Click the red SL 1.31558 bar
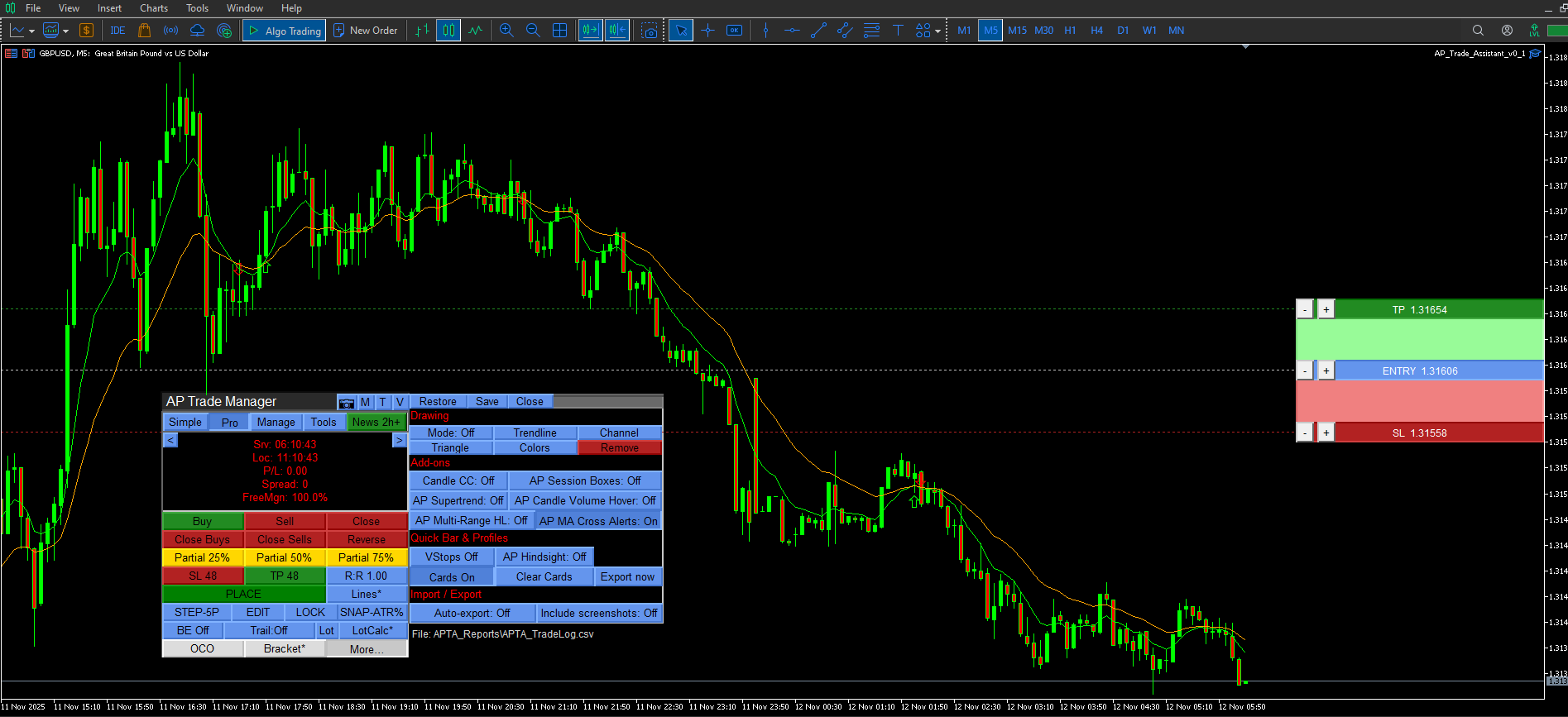The width and height of the screenshot is (1568, 717). point(1439,433)
